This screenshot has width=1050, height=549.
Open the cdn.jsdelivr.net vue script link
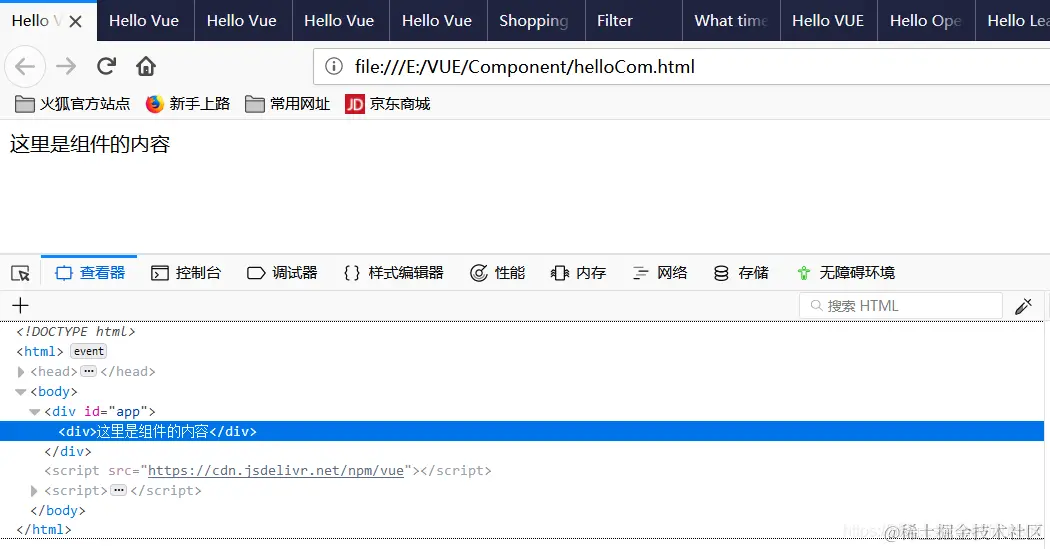tap(276, 471)
